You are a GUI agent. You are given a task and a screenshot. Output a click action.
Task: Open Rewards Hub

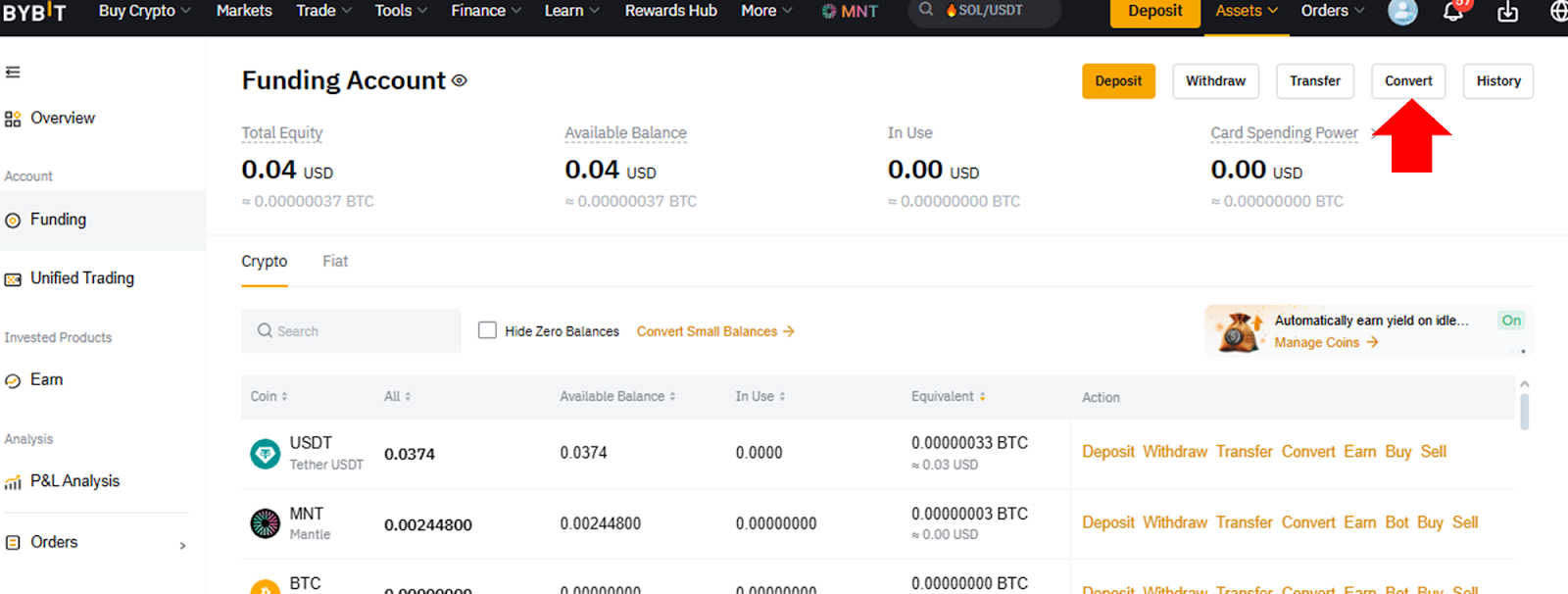671,11
